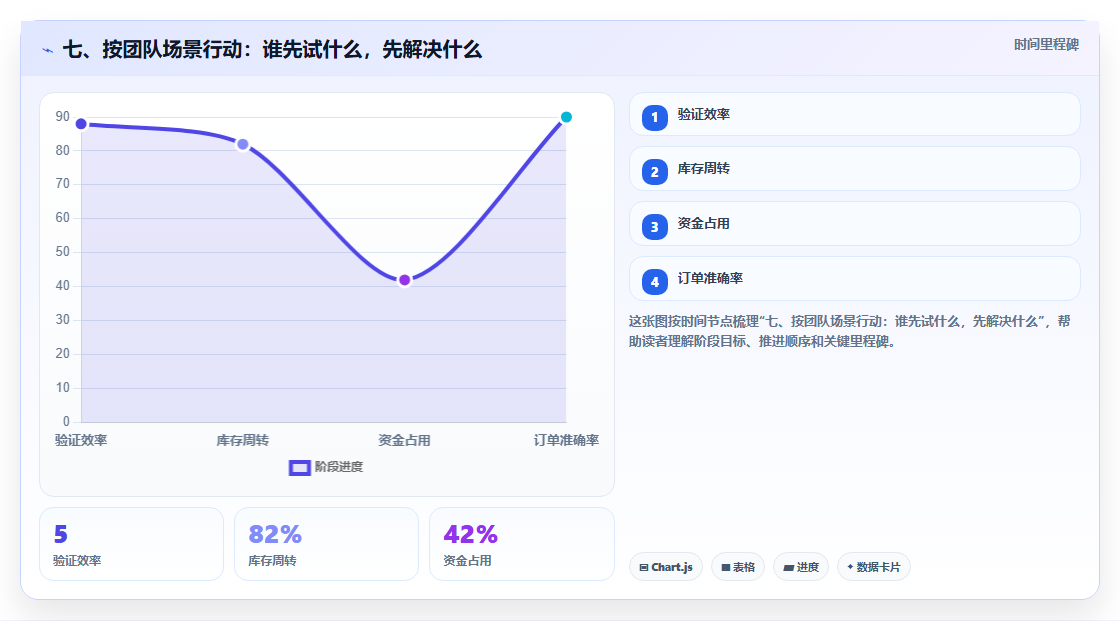Click the y-axis value 50

pyautogui.click(x=63, y=252)
